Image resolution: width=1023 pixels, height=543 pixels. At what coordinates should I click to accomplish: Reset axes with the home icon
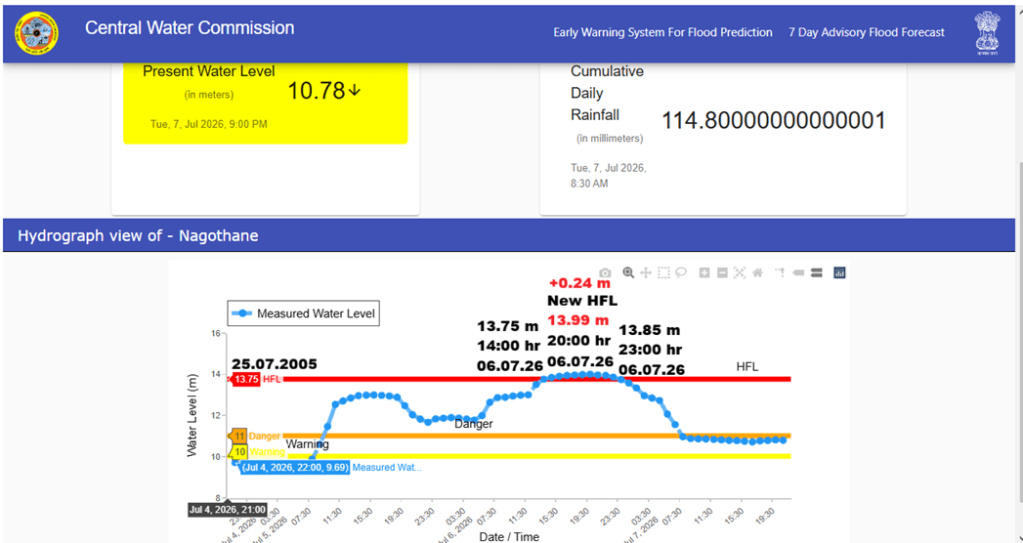point(757,273)
